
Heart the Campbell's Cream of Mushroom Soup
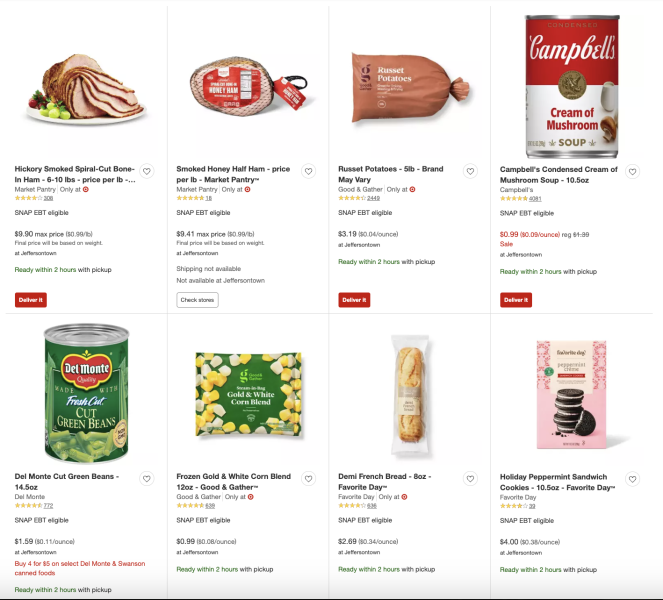[x=632, y=171]
